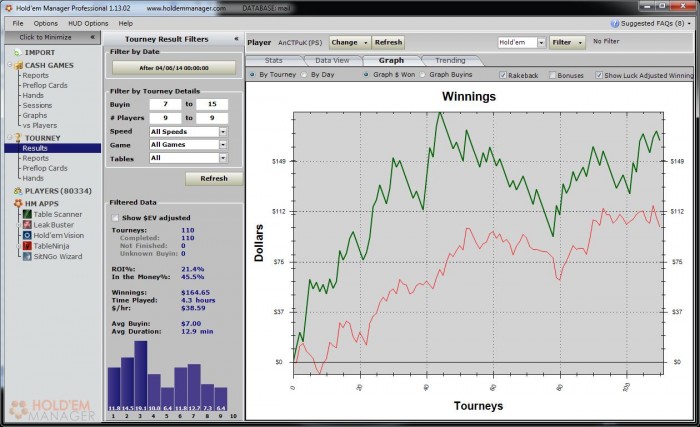Collapse the Tourney tree node
The height and width of the screenshot is (427, 700).
pyautogui.click(x=9, y=137)
